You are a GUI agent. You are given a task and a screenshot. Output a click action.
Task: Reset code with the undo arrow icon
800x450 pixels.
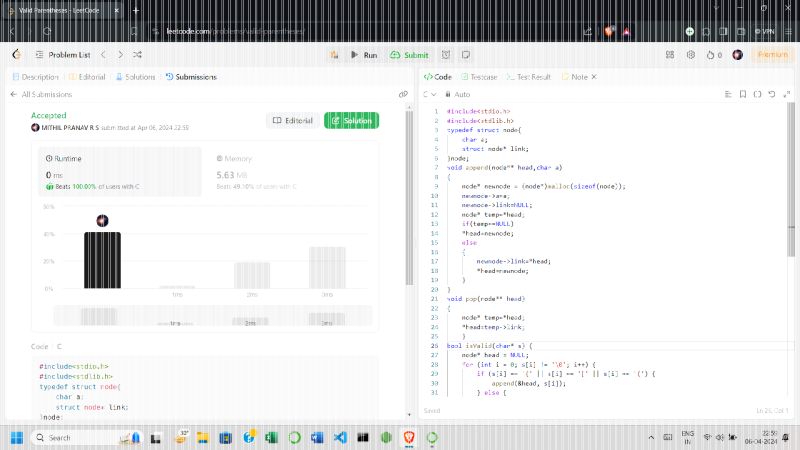(771, 93)
